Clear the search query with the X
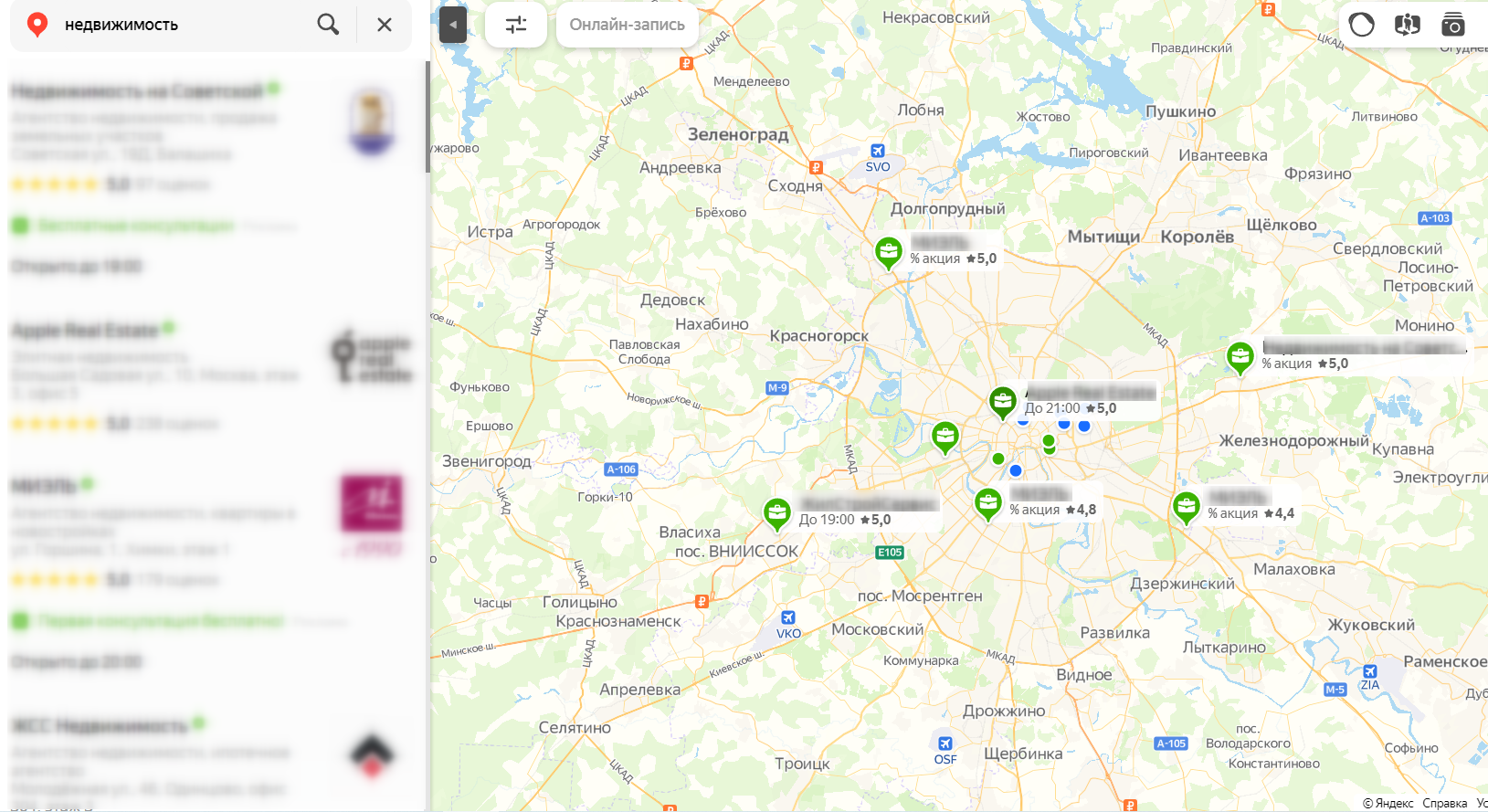 [x=385, y=25]
